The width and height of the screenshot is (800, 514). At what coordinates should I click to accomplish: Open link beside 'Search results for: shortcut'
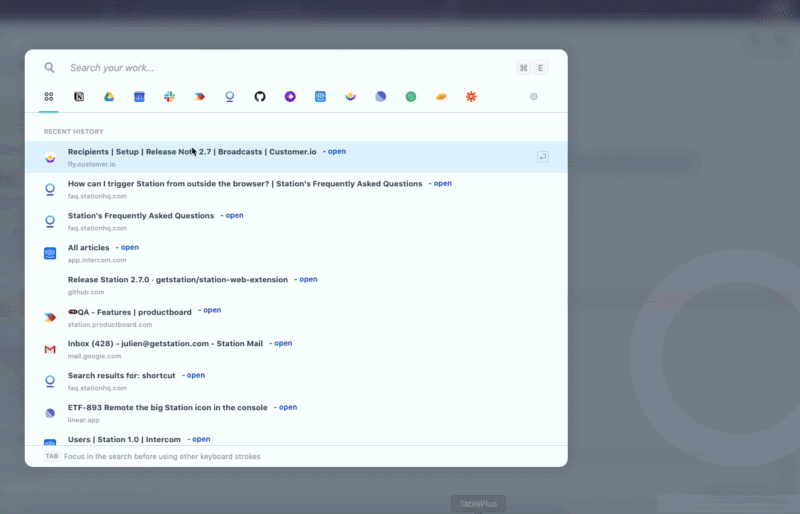click(x=195, y=375)
